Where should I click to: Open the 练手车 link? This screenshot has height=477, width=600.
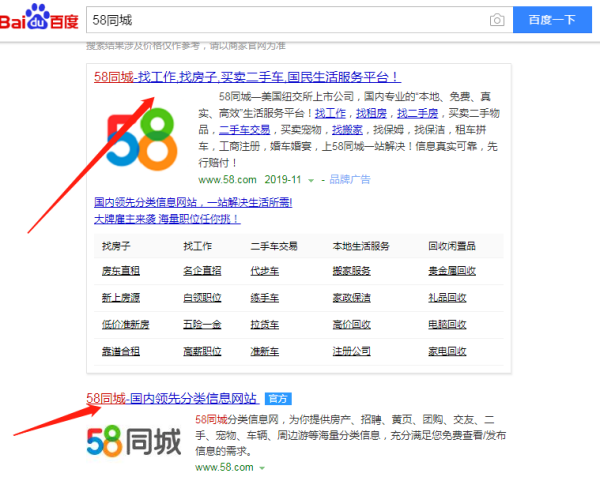[x=264, y=298]
